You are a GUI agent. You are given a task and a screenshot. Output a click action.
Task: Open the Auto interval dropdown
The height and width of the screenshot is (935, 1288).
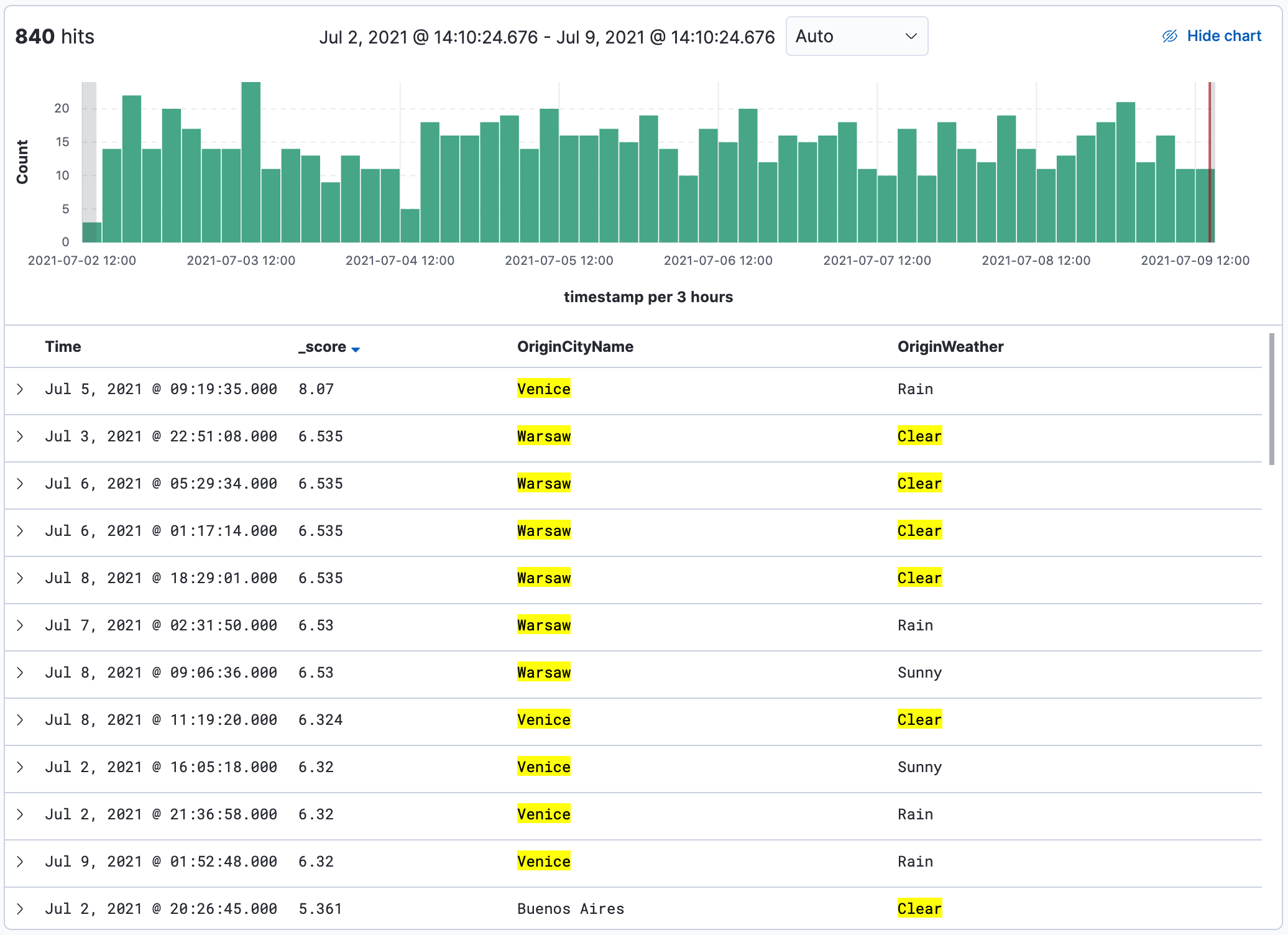click(x=856, y=36)
